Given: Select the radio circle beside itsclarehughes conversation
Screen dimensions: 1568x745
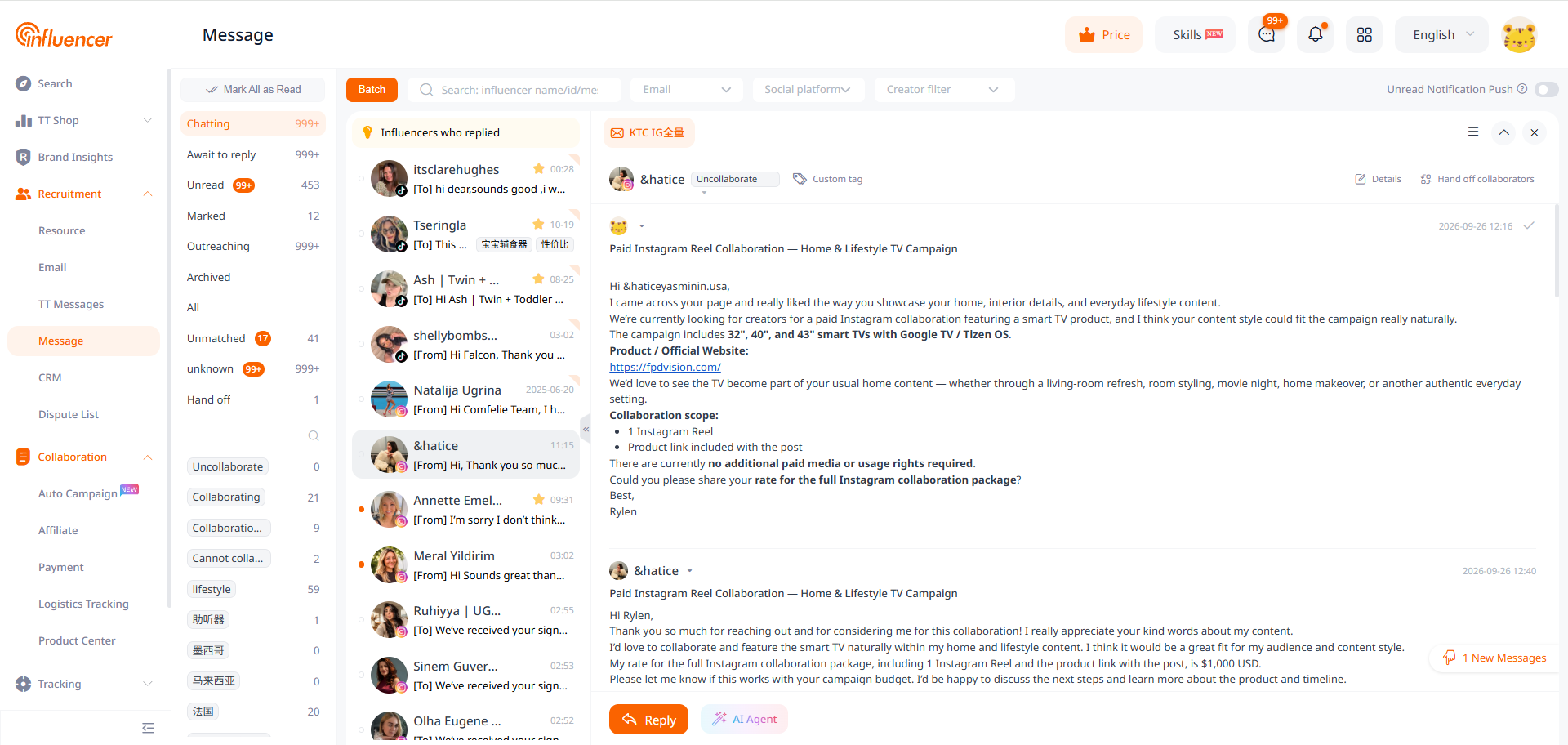Looking at the screenshot, I should pyautogui.click(x=362, y=179).
